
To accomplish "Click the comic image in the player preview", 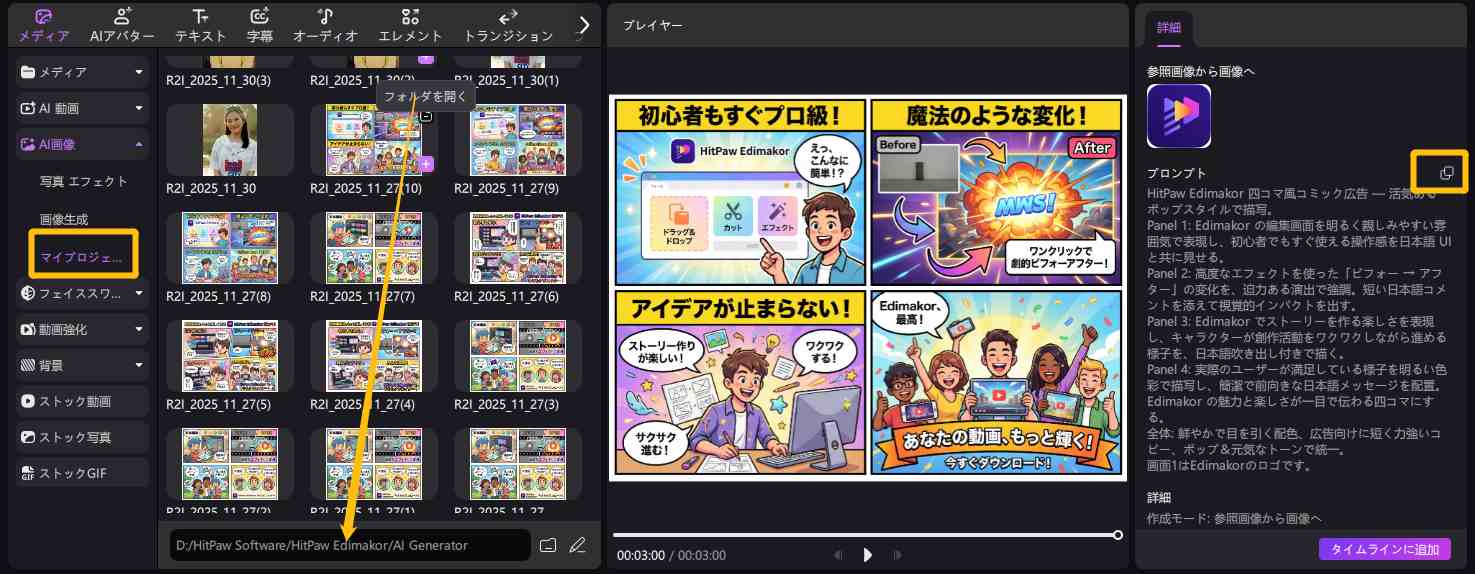I will click(x=867, y=288).
